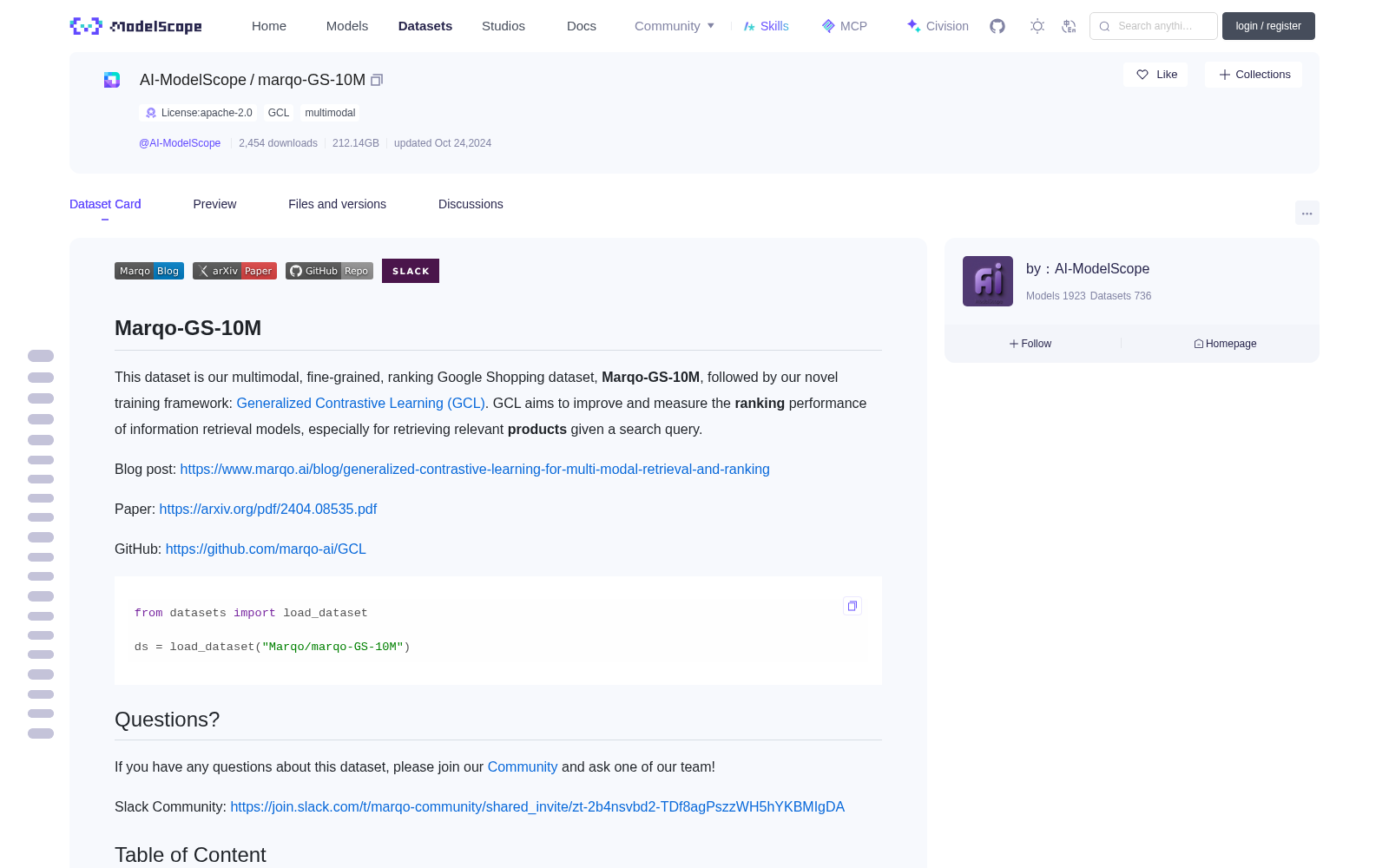
Task: Click the License:apache-2.0 tag
Action: [x=199, y=113]
